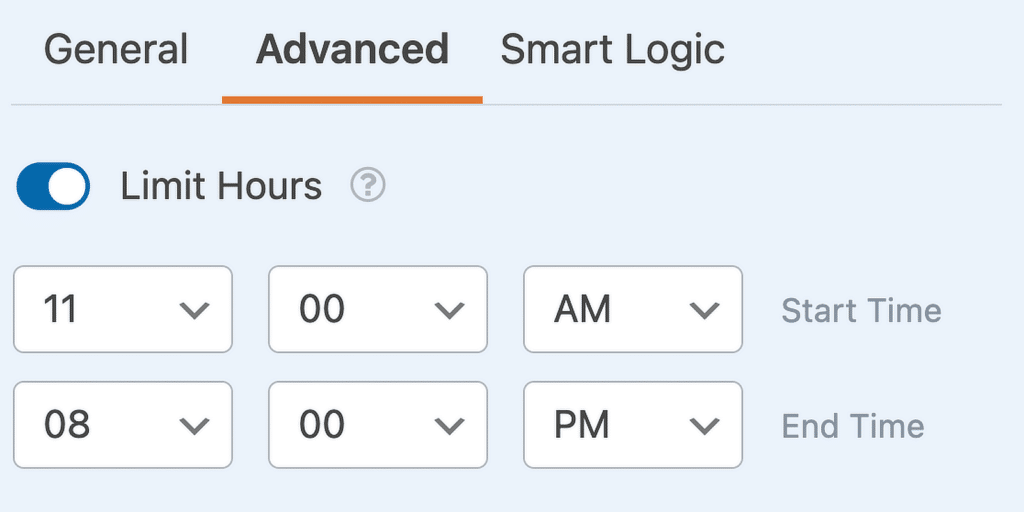
Task: Click the Limit Hours label text
Action: pos(221,186)
